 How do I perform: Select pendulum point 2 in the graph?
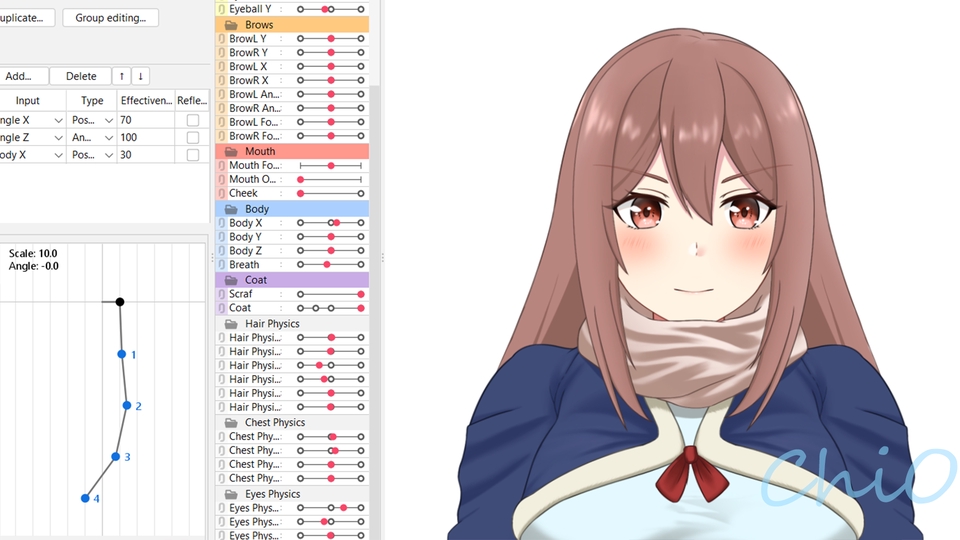pyautogui.click(x=127, y=405)
